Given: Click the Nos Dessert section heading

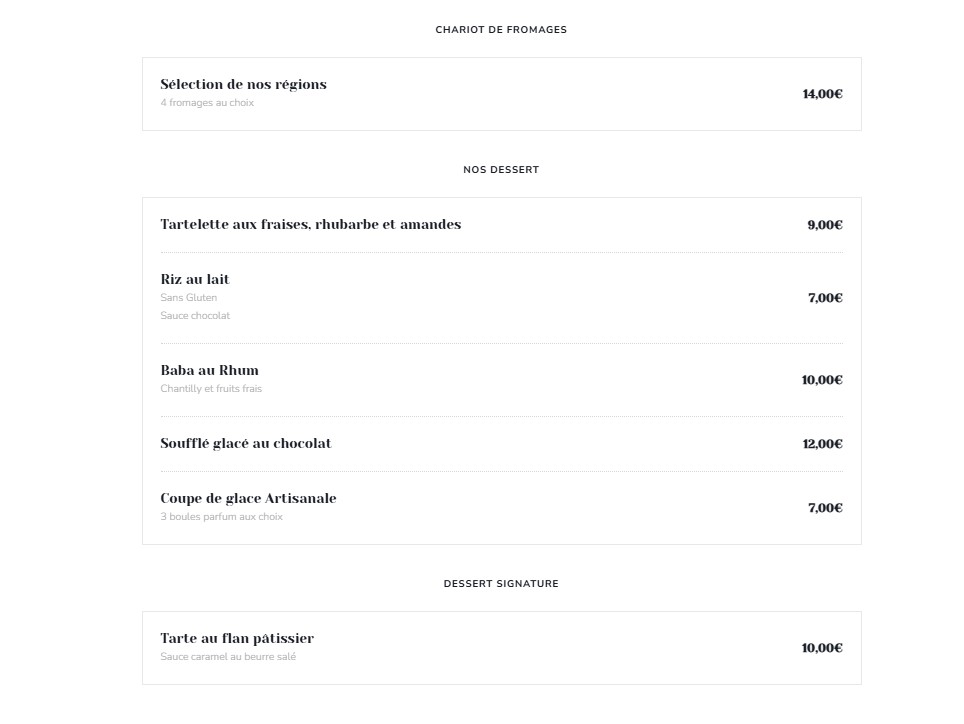Looking at the screenshot, I should (x=500, y=170).
